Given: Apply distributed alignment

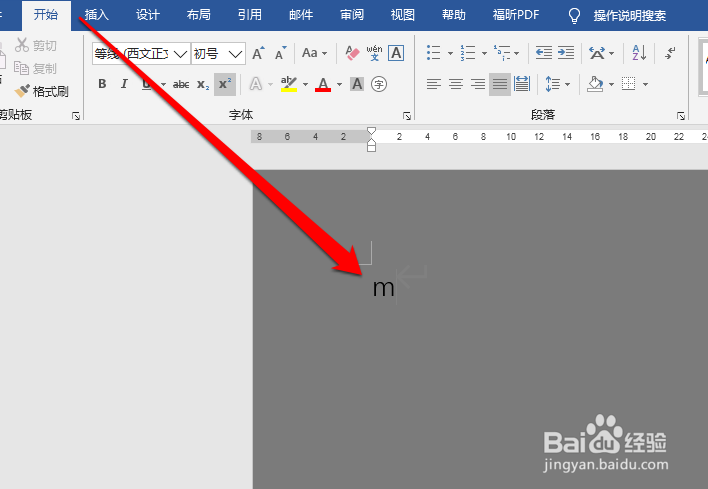Looking at the screenshot, I should coord(522,84).
